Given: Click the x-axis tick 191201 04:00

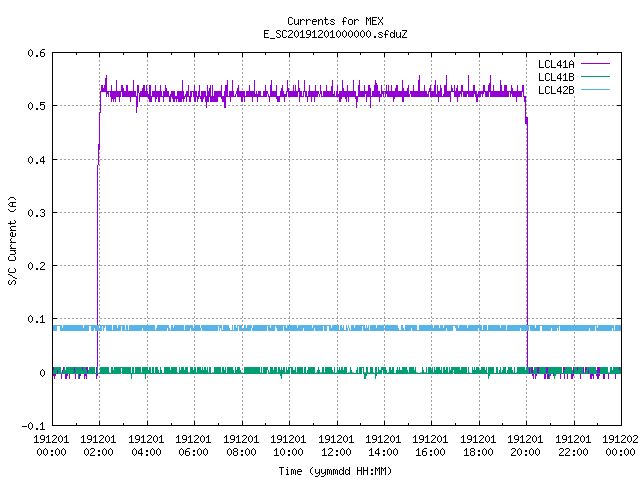Looking at the screenshot, I should 146,446.
